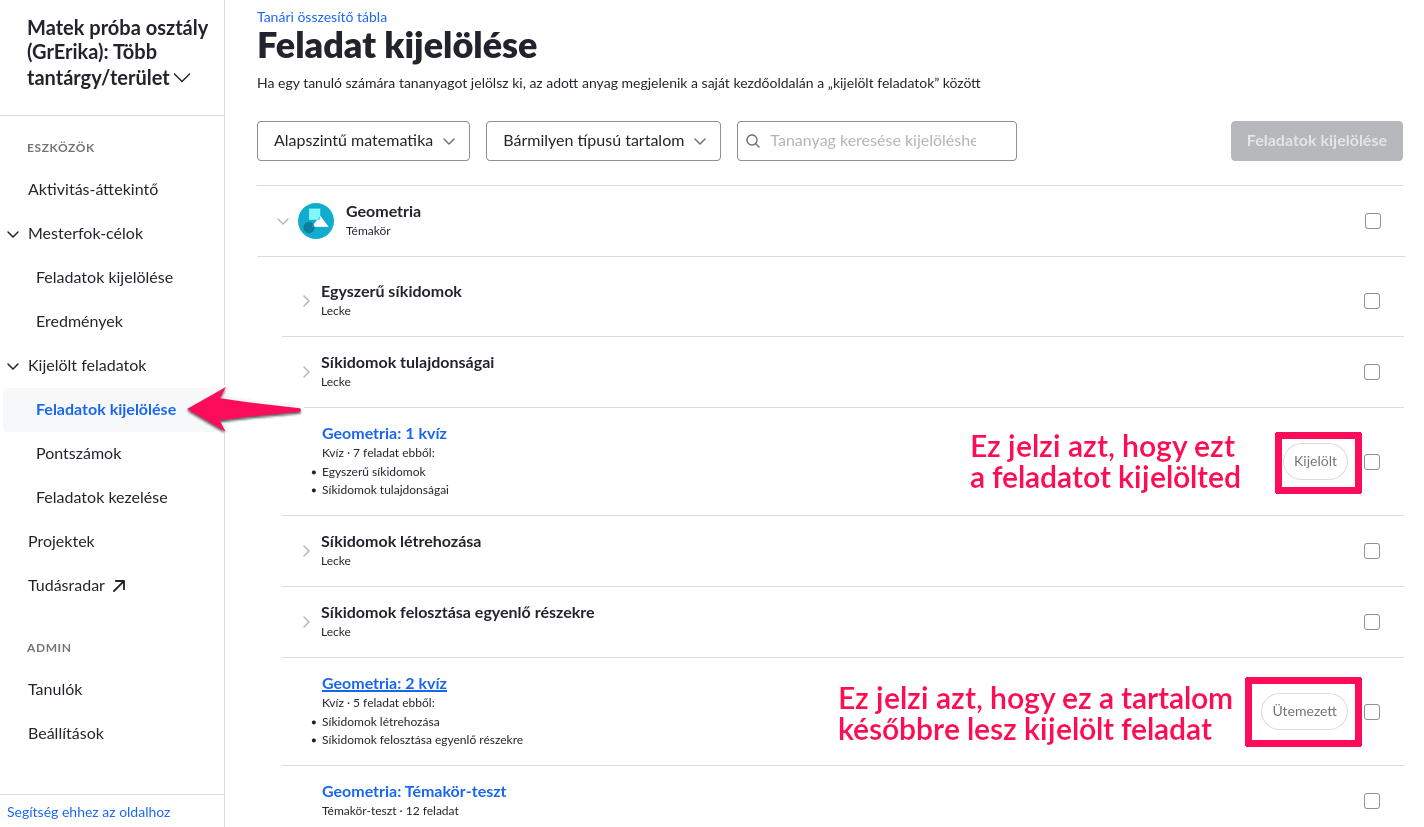Expand Egyszerű síkidomok lesson
The image size is (1424, 827).
pyautogui.click(x=306, y=301)
